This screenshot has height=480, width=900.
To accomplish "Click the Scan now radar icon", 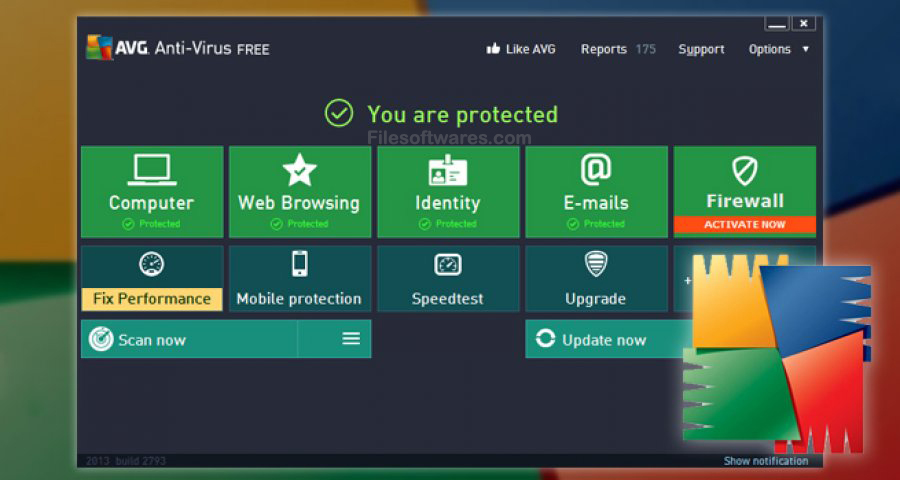I will point(101,339).
